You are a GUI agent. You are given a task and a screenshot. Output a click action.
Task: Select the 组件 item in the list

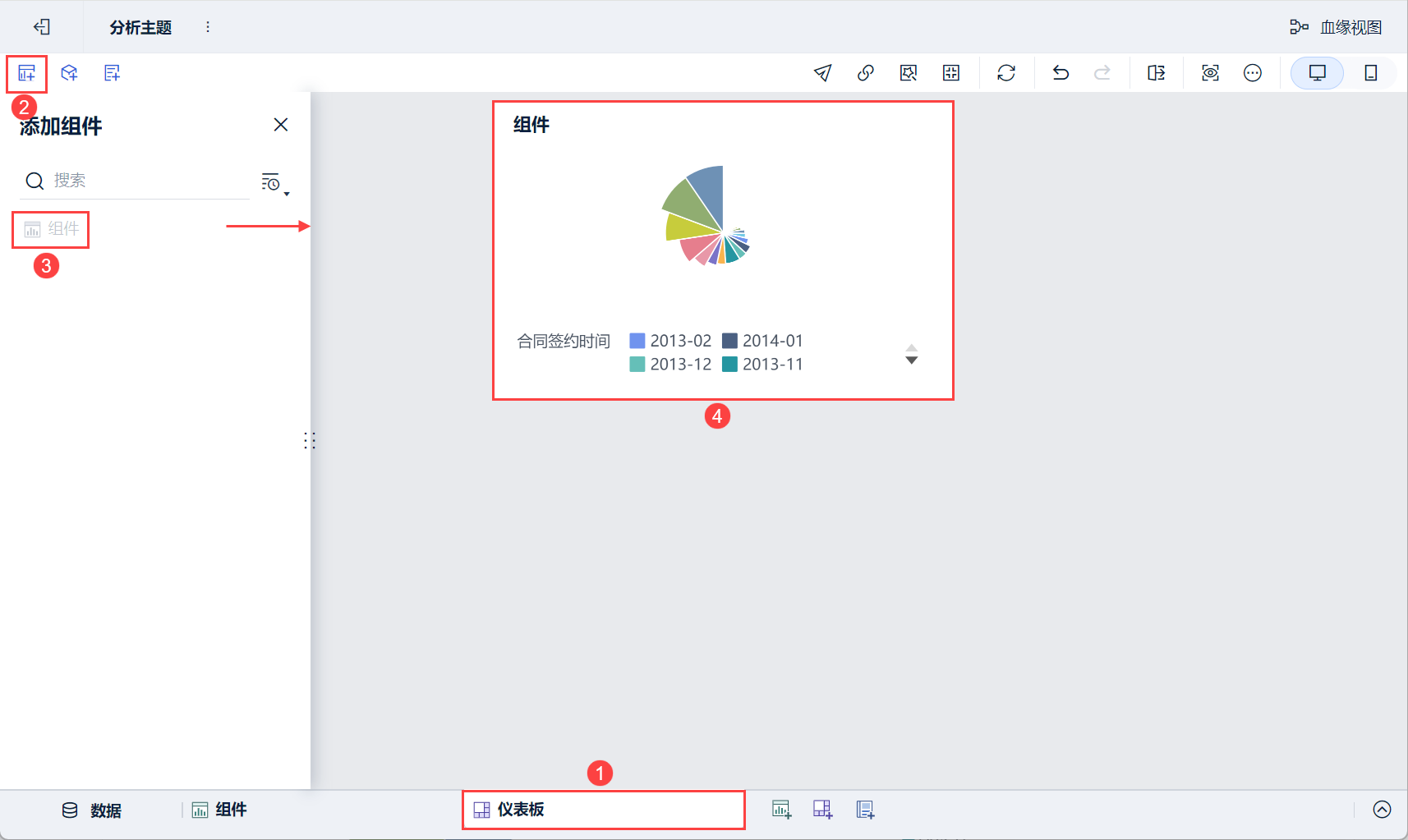51,229
